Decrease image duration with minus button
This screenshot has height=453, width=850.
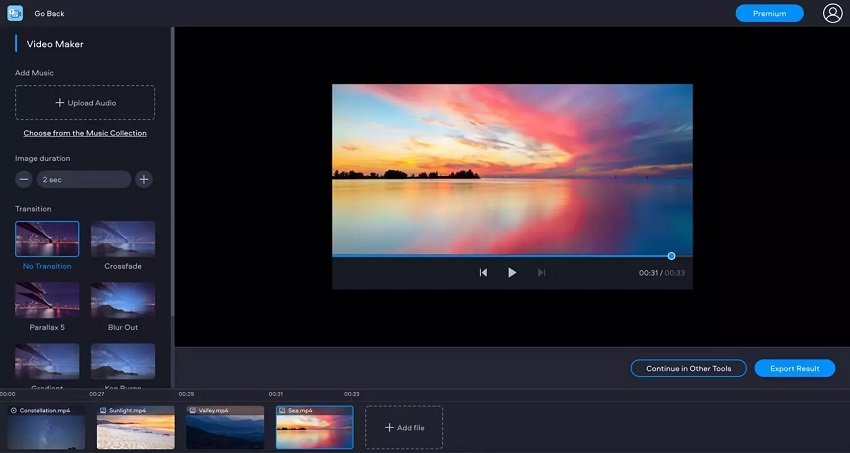[x=24, y=179]
